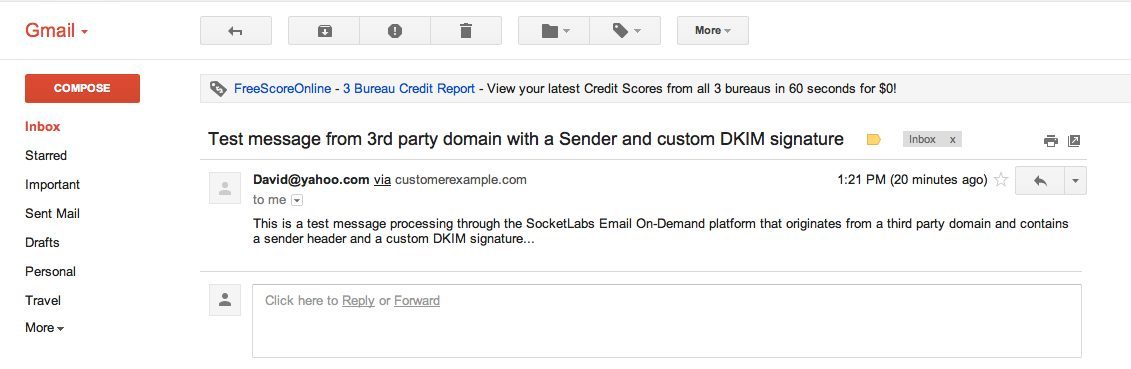This screenshot has height=369, width=1131.
Task: Report spam using the exclamation icon
Action: [x=395, y=31]
